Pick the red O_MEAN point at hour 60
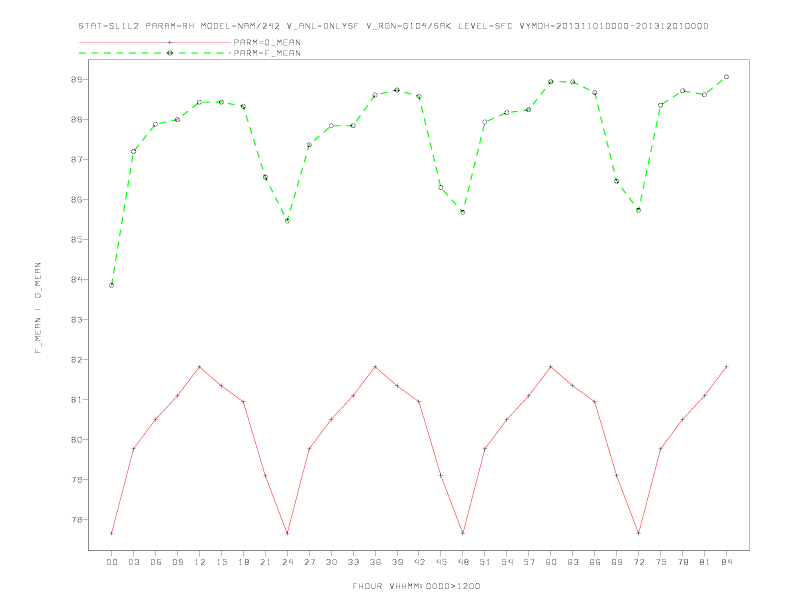 [551, 367]
